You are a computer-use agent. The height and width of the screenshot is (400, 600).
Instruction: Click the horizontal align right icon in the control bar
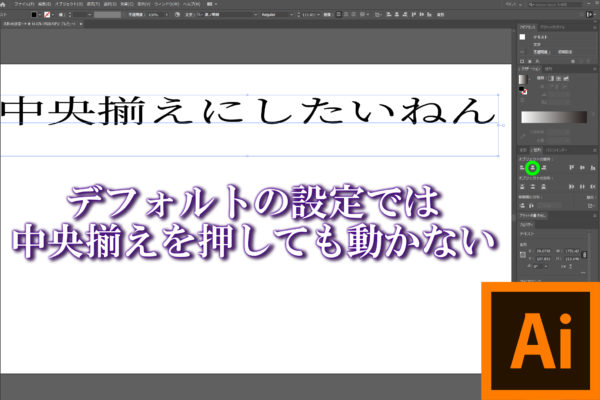pos(404,15)
